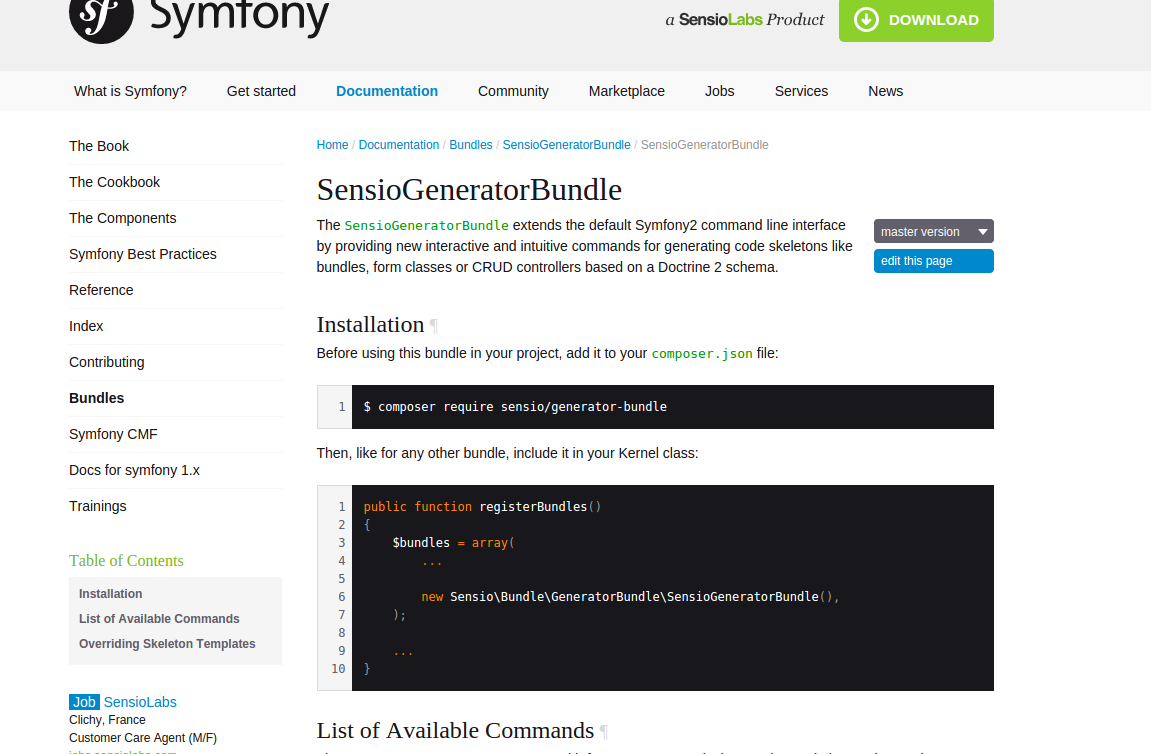This screenshot has height=754, width=1151.
Task: Click the SensioLabs job link
Action: [x=140, y=702]
